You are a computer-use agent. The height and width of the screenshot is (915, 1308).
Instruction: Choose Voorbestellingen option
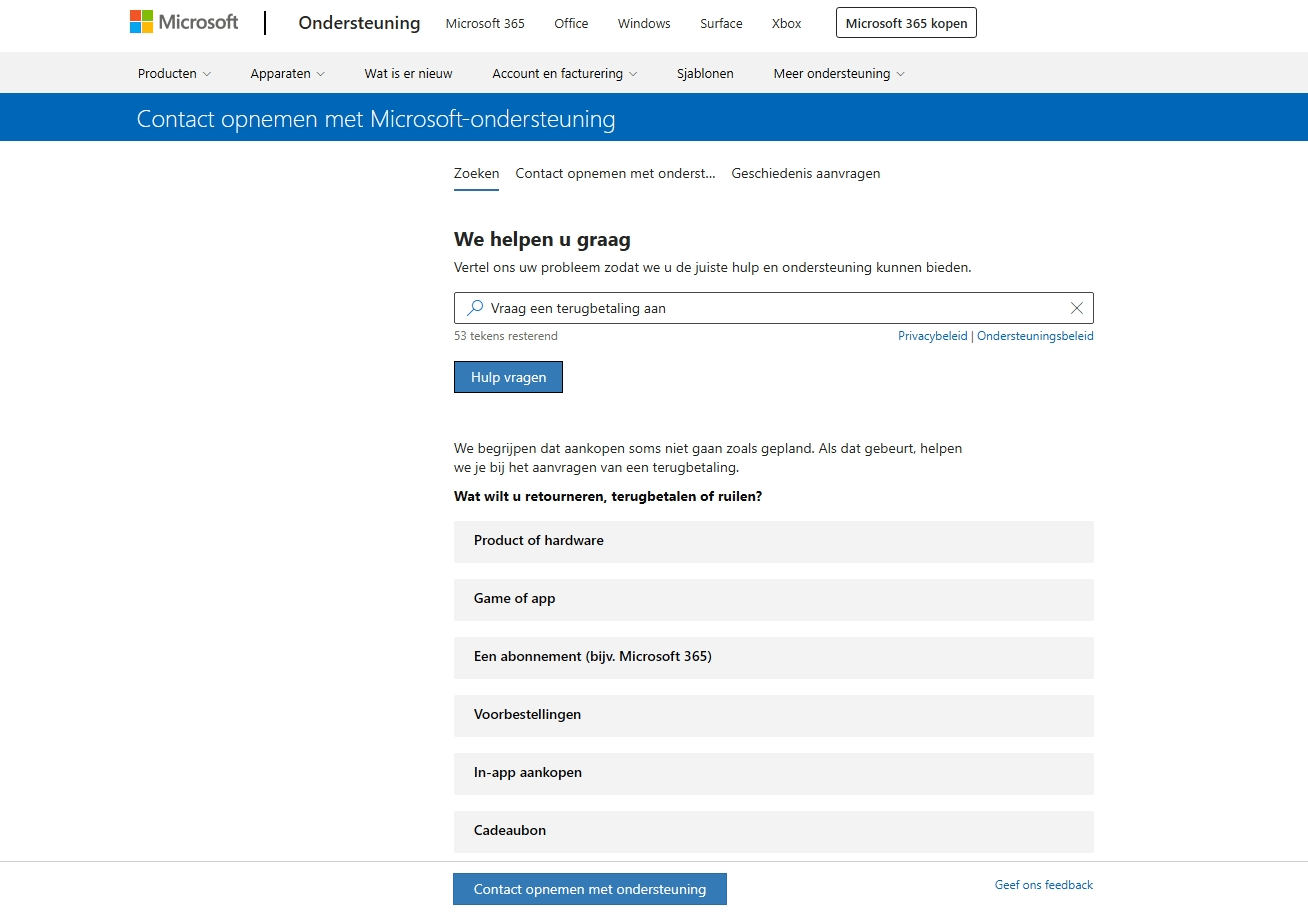(774, 715)
